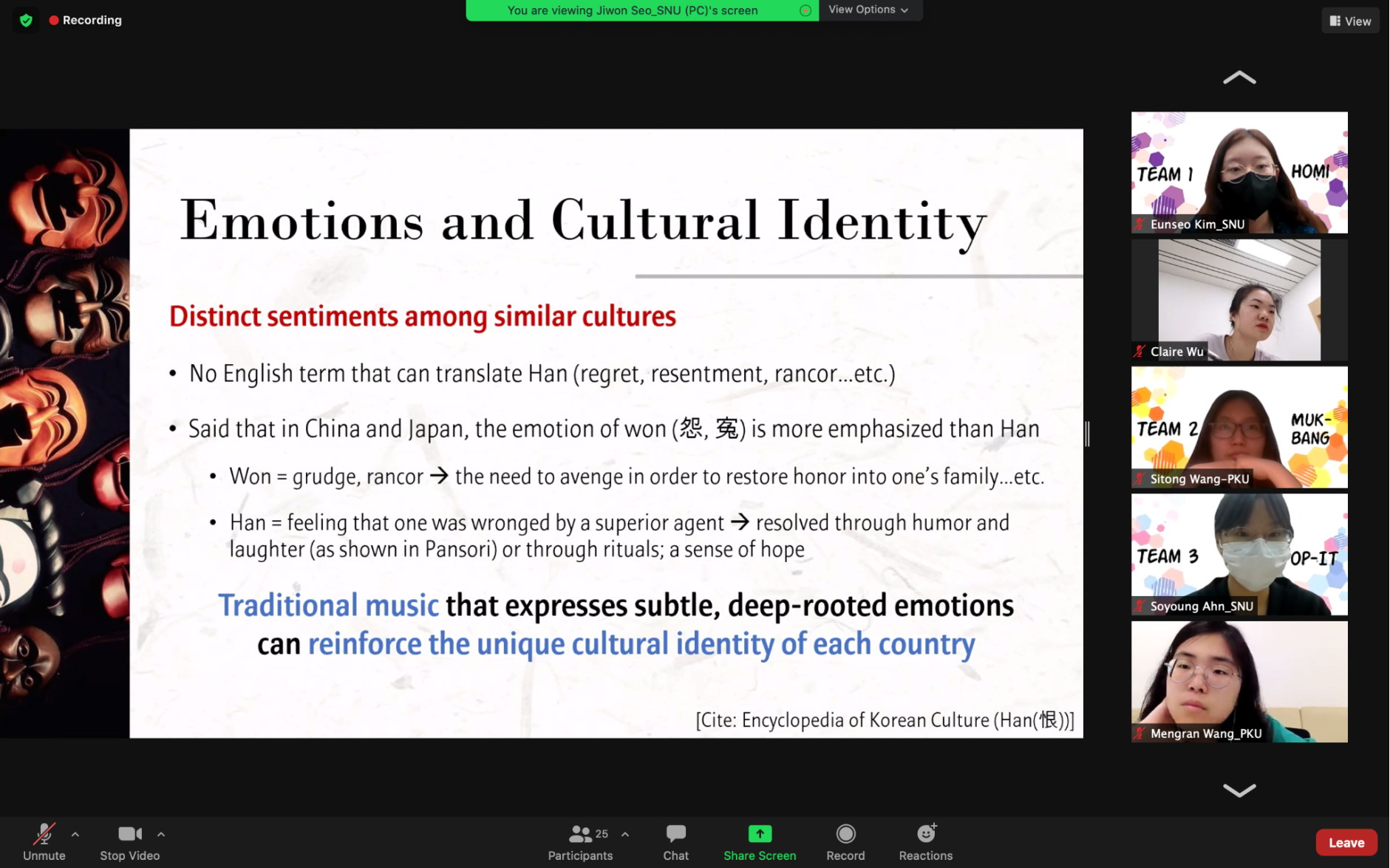
Task: Select Sitong Wang-PKU video thumbnail
Action: coord(1239,427)
